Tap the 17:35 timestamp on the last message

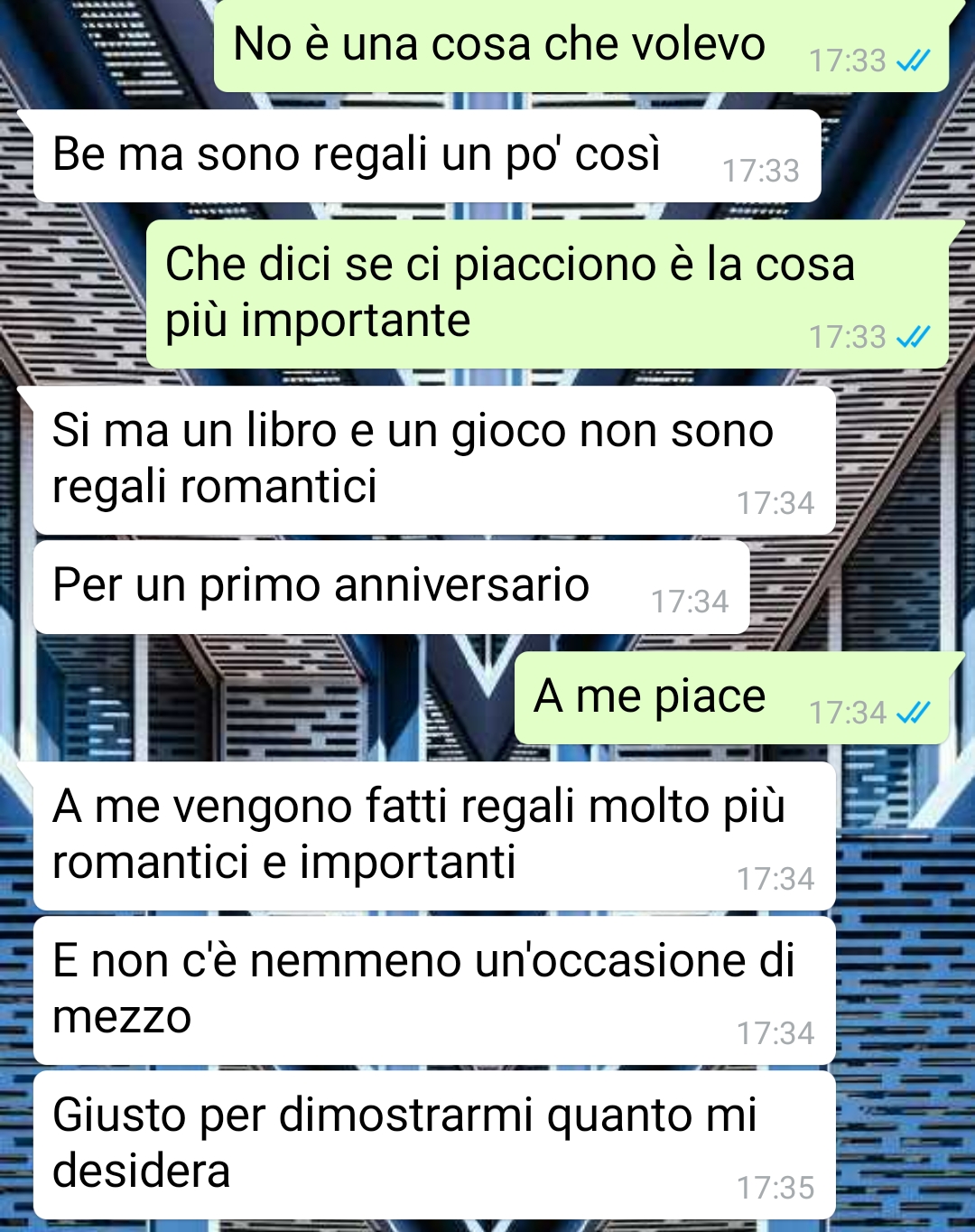click(x=775, y=1188)
